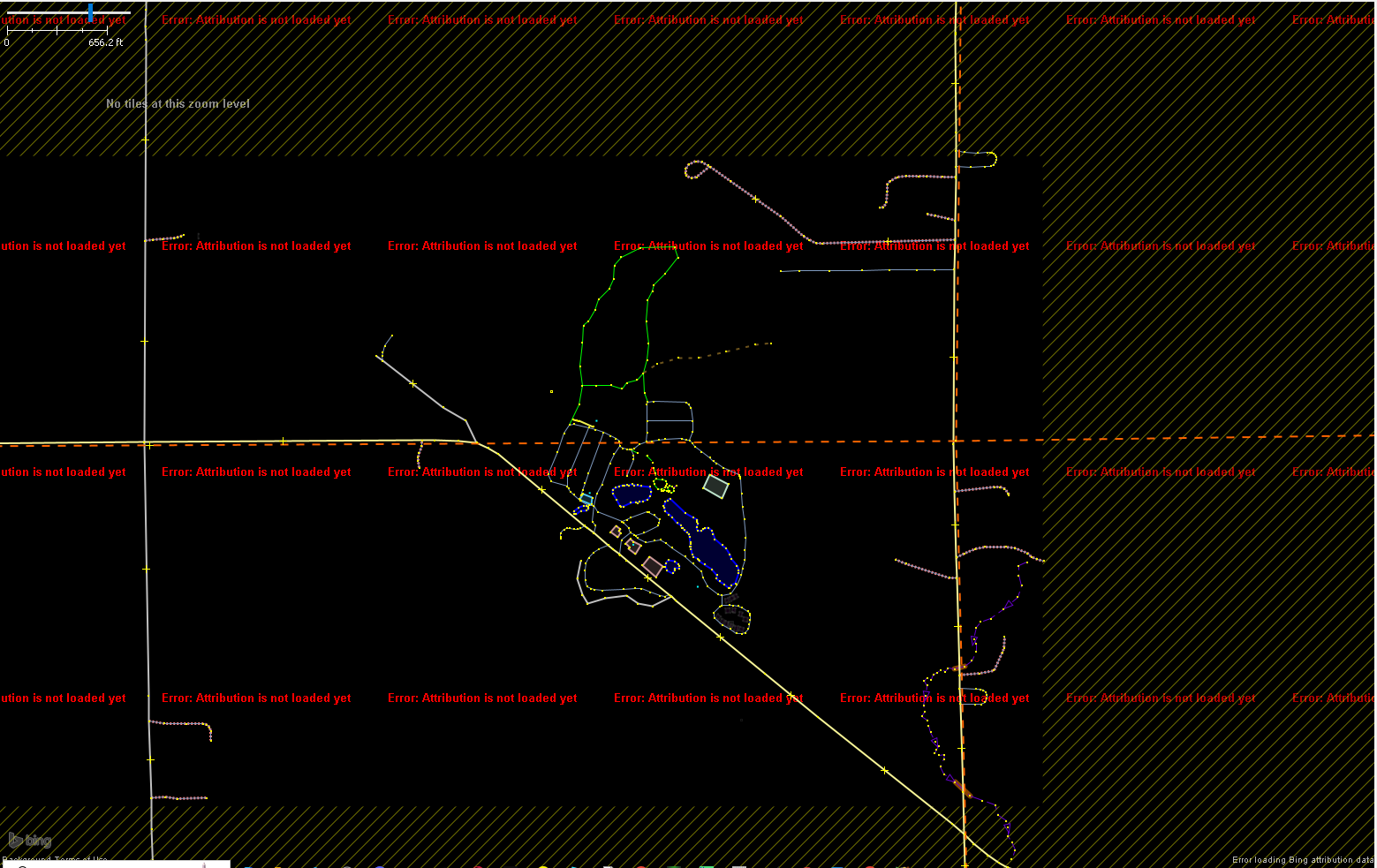Select the tiny blue pond beside the pink building
The height and width of the screenshot is (868, 1377).
(672, 566)
